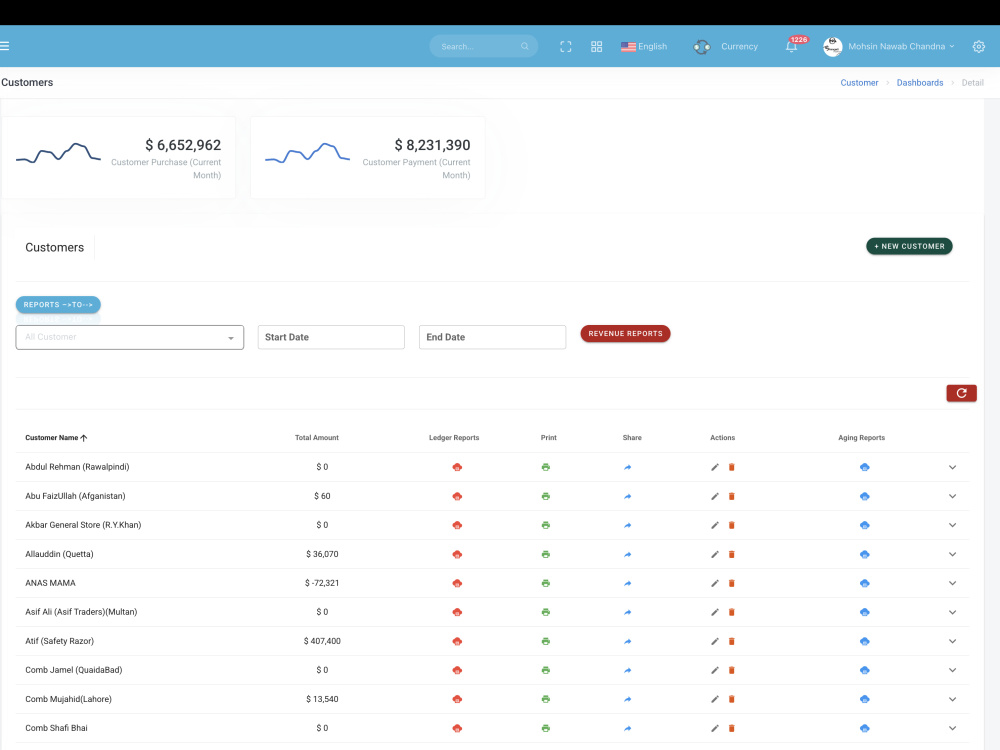The height and width of the screenshot is (750, 1000).
Task: Share Akbar General Store (R.Y.Khan) record
Action: pyautogui.click(x=628, y=526)
